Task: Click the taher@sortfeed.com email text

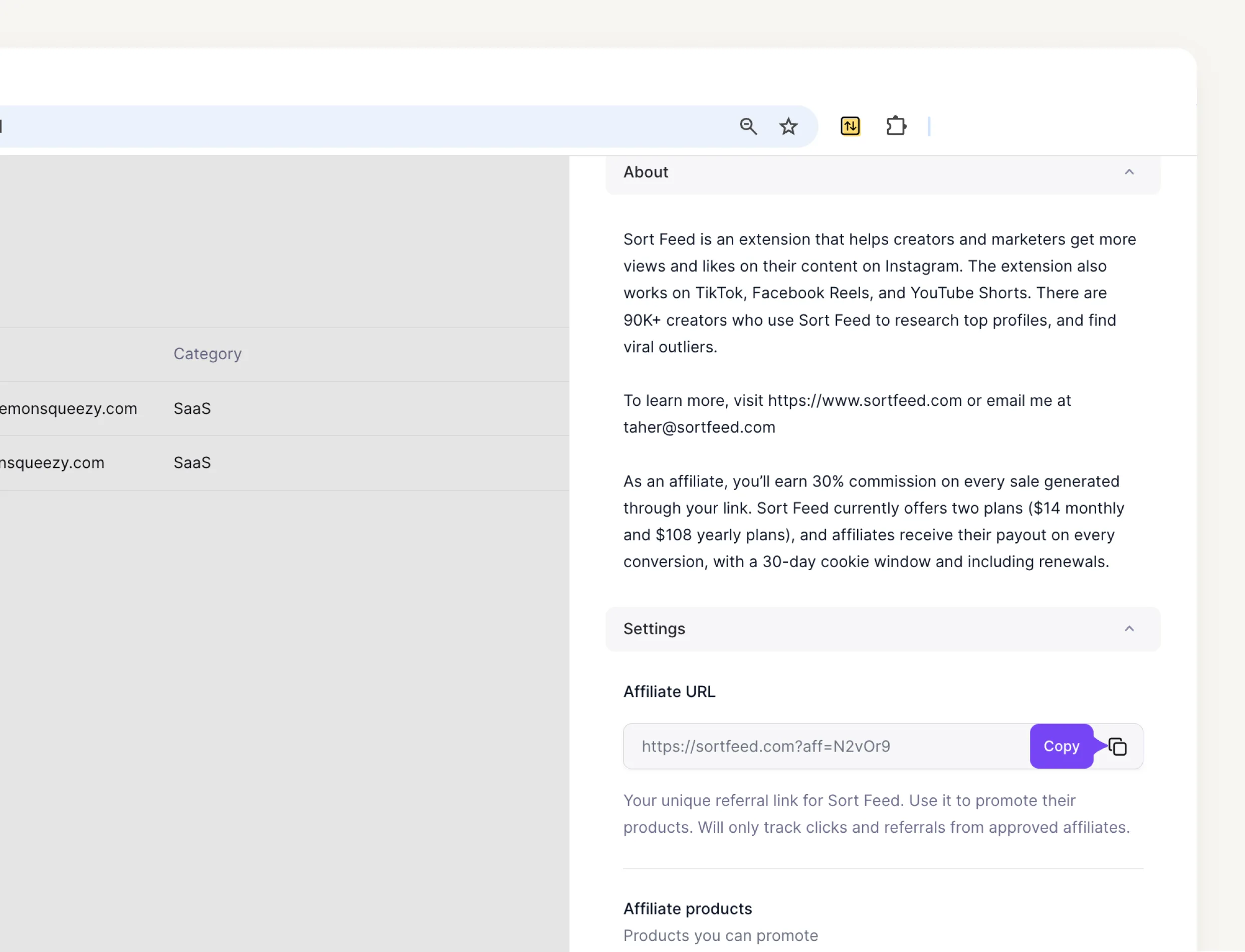Action: (x=699, y=427)
